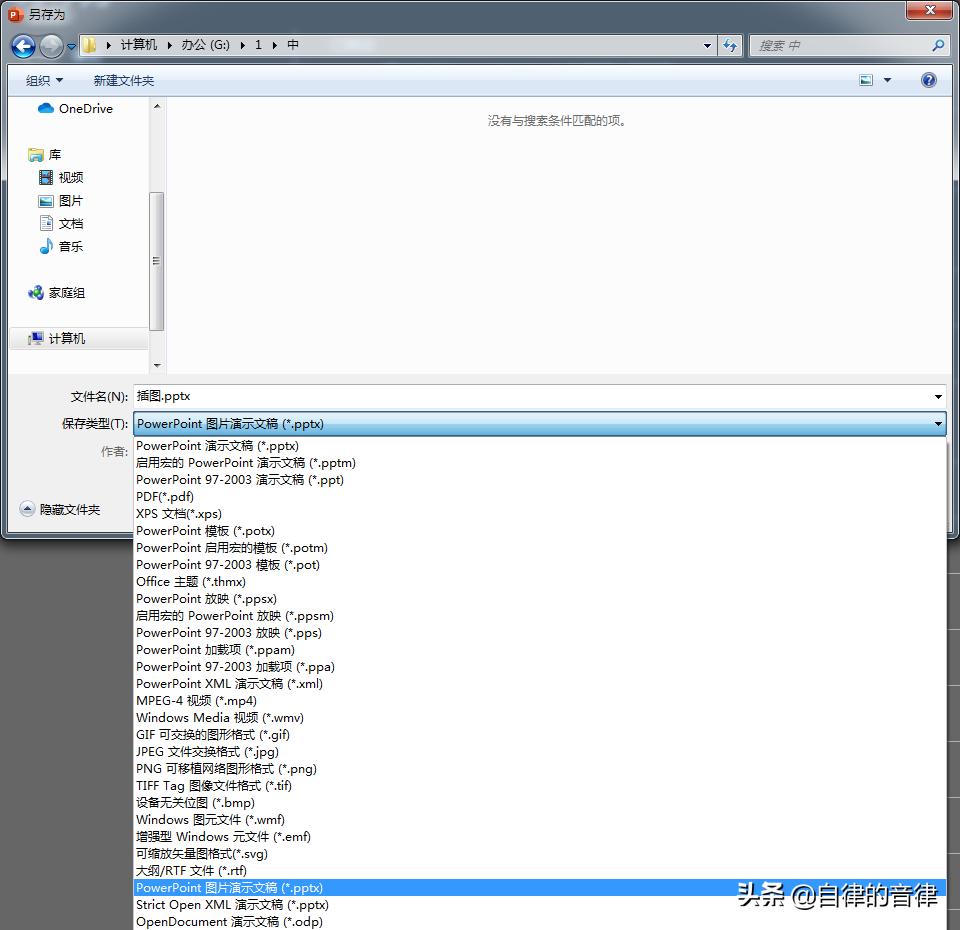Click the Forward navigation arrow
The width and height of the screenshot is (960, 930).
pos(51,46)
